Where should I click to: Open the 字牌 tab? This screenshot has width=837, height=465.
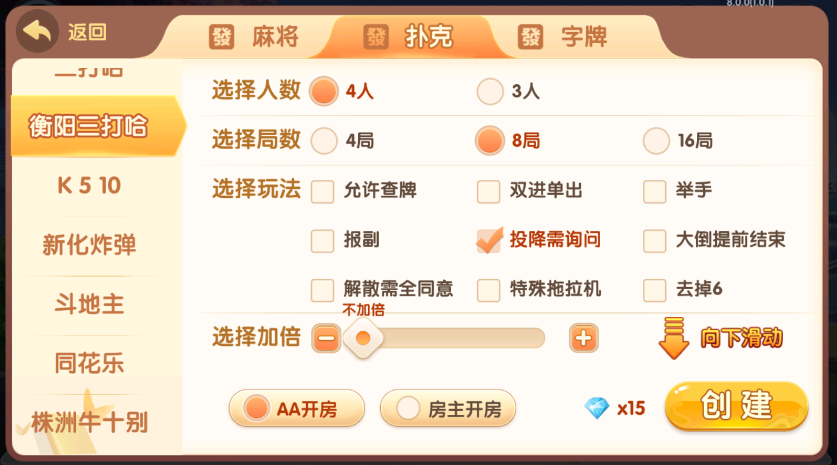(x=583, y=38)
